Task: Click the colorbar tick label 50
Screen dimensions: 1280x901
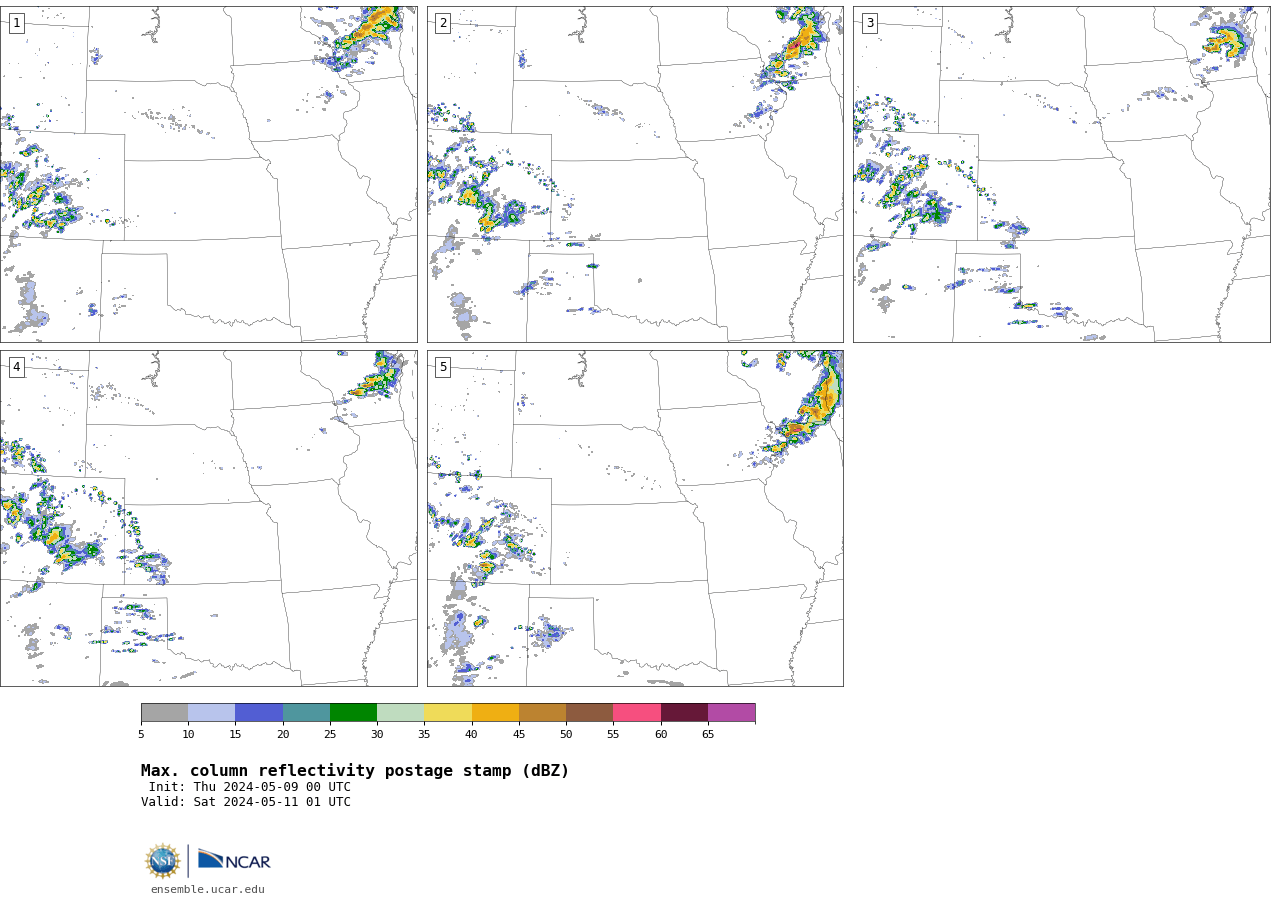Action: click(x=566, y=735)
